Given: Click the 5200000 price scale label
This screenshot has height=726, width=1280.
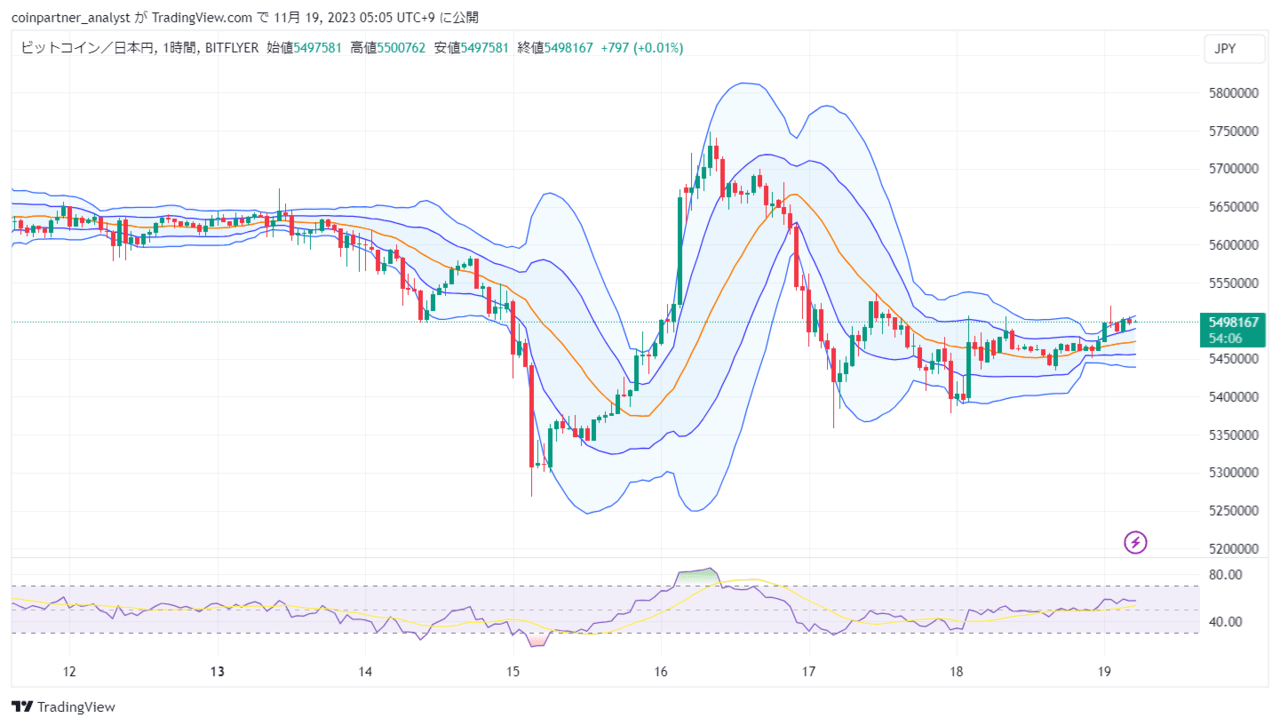Looking at the screenshot, I should tap(1233, 549).
